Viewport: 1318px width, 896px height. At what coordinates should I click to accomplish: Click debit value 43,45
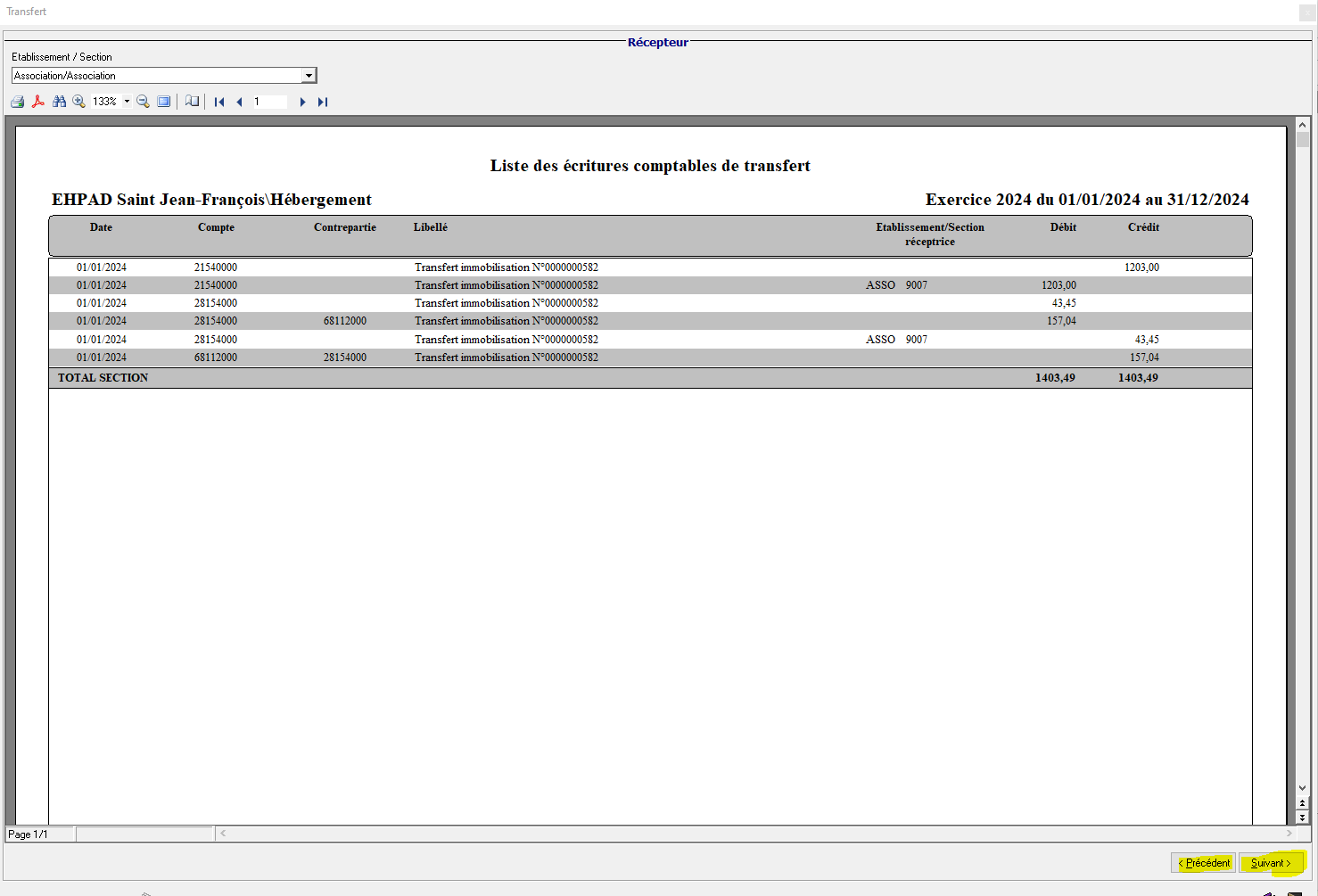click(1064, 303)
